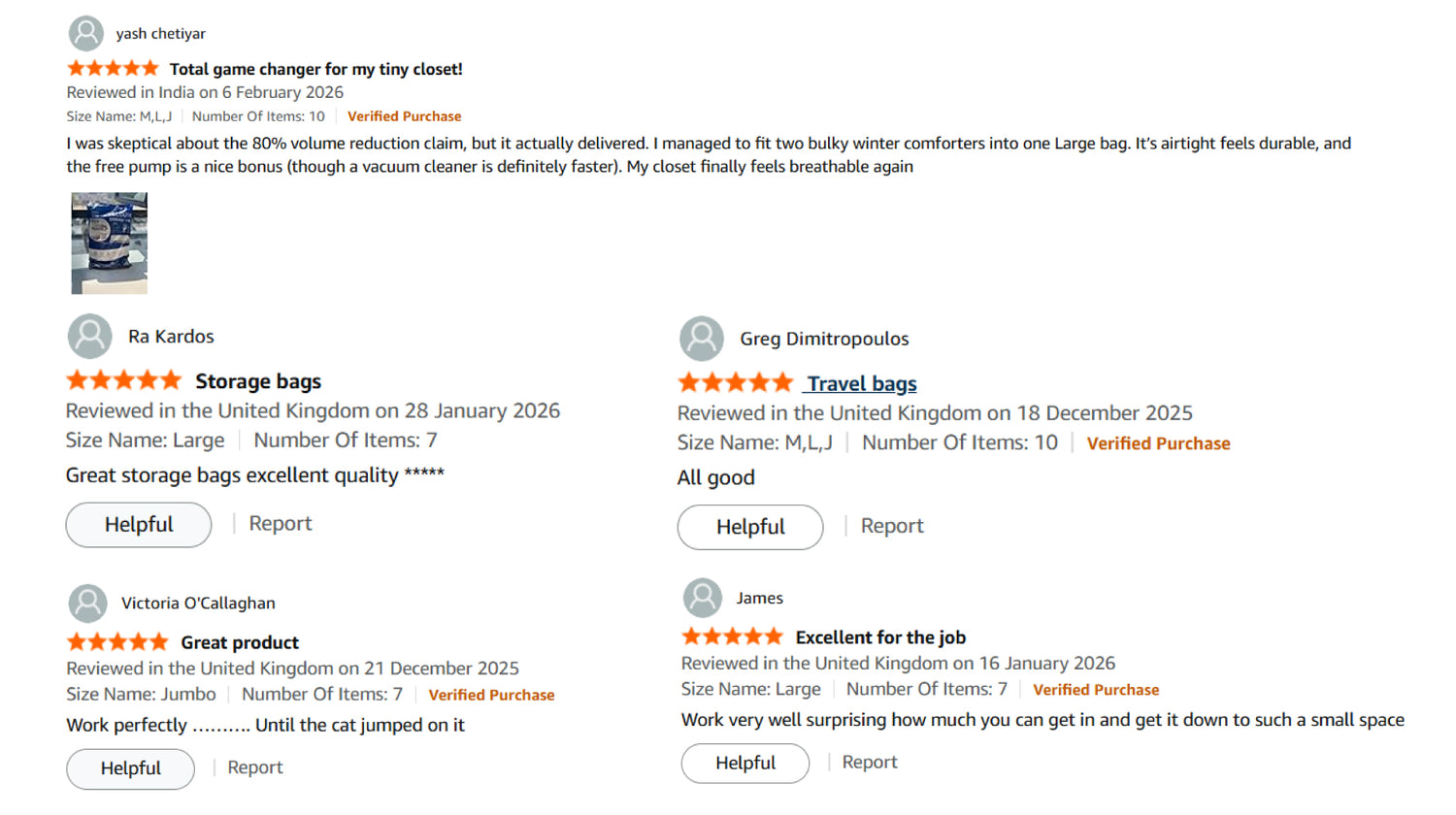1456x815 pixels.
Task: Click James's profile avatar icon
Action: click(703, 598)
